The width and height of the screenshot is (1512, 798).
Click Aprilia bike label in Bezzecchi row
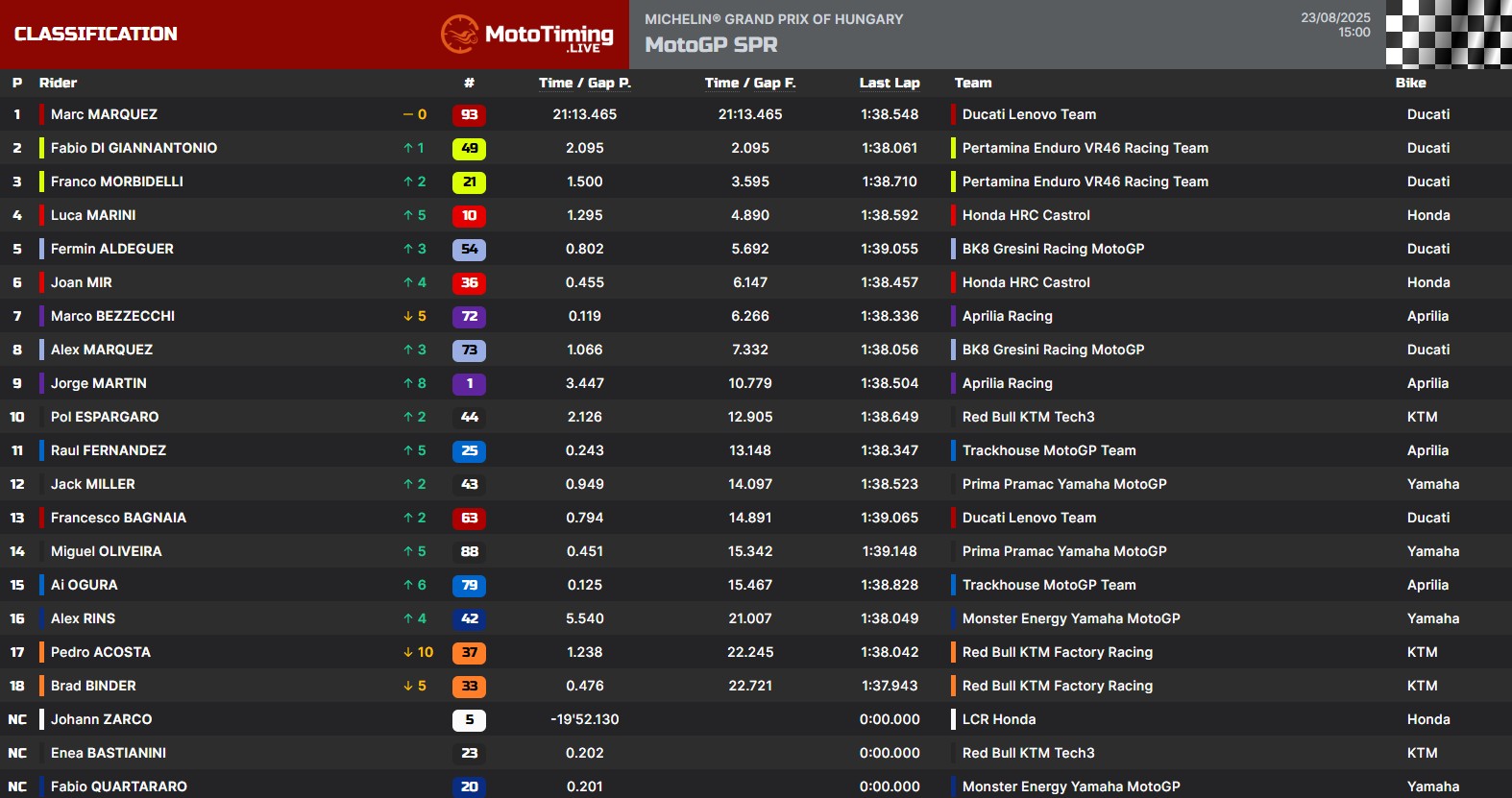point(1427,316)
